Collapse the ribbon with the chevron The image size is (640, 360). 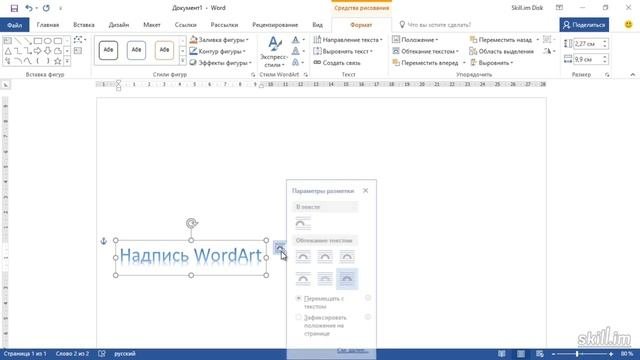pos(633,75)
